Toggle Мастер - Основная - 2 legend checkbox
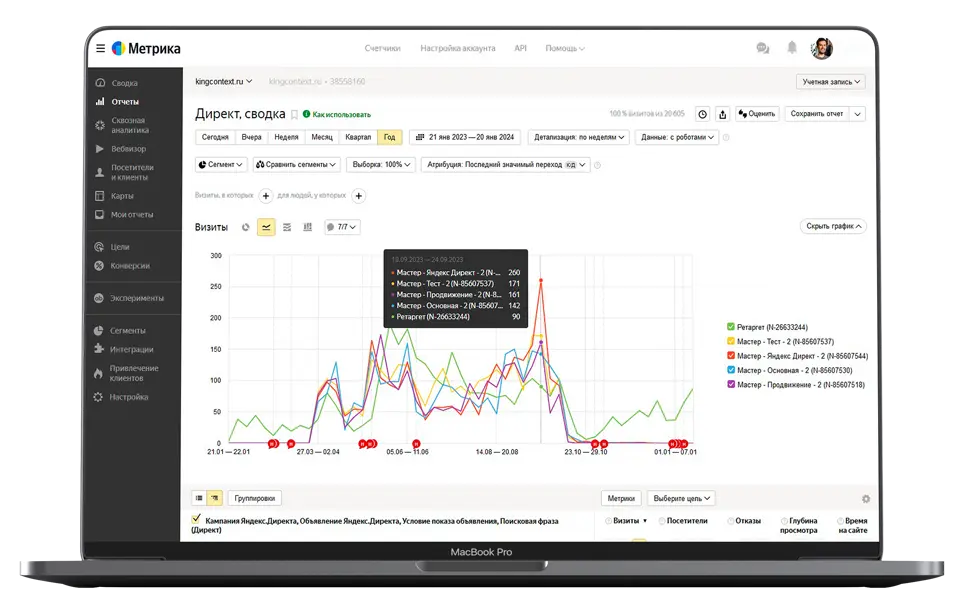Viewport: 960px width, 609px height. (x=731, y=370)
